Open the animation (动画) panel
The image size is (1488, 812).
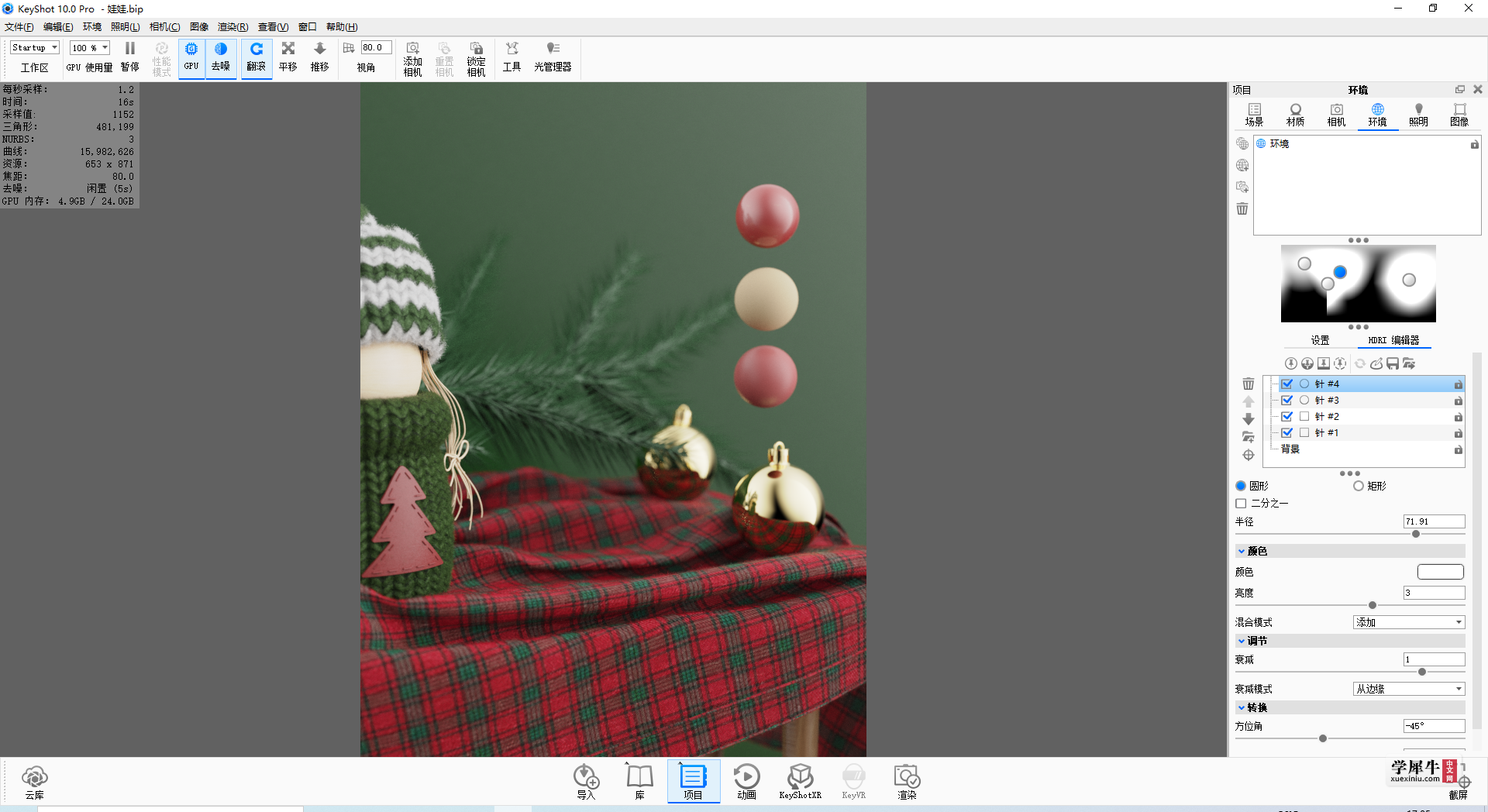(x=747, y=782)
